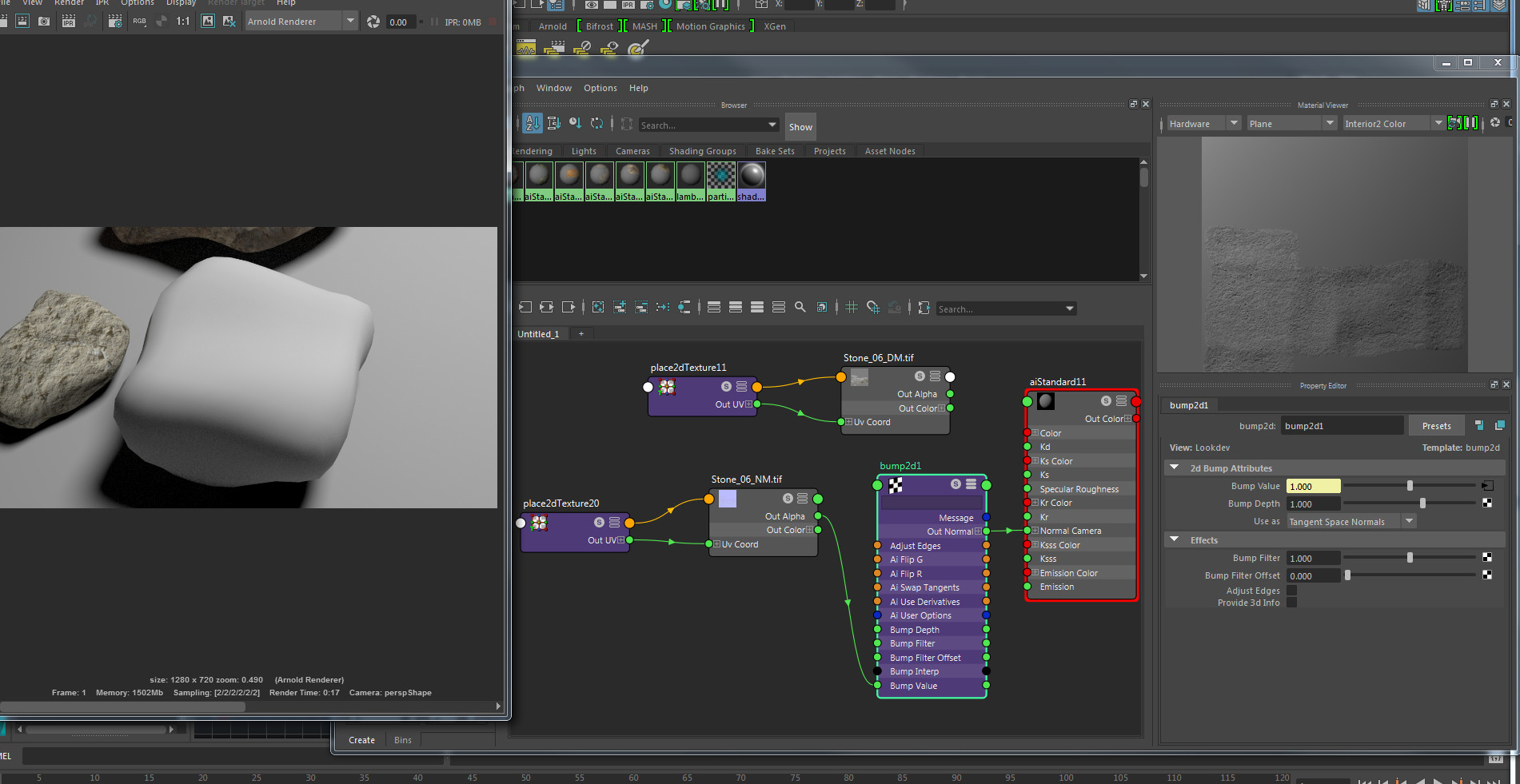The image size is (1520, 784).
Task: Click the Bump Filter slider handle
Action: pyautogui.click(x=1410, y=558)
